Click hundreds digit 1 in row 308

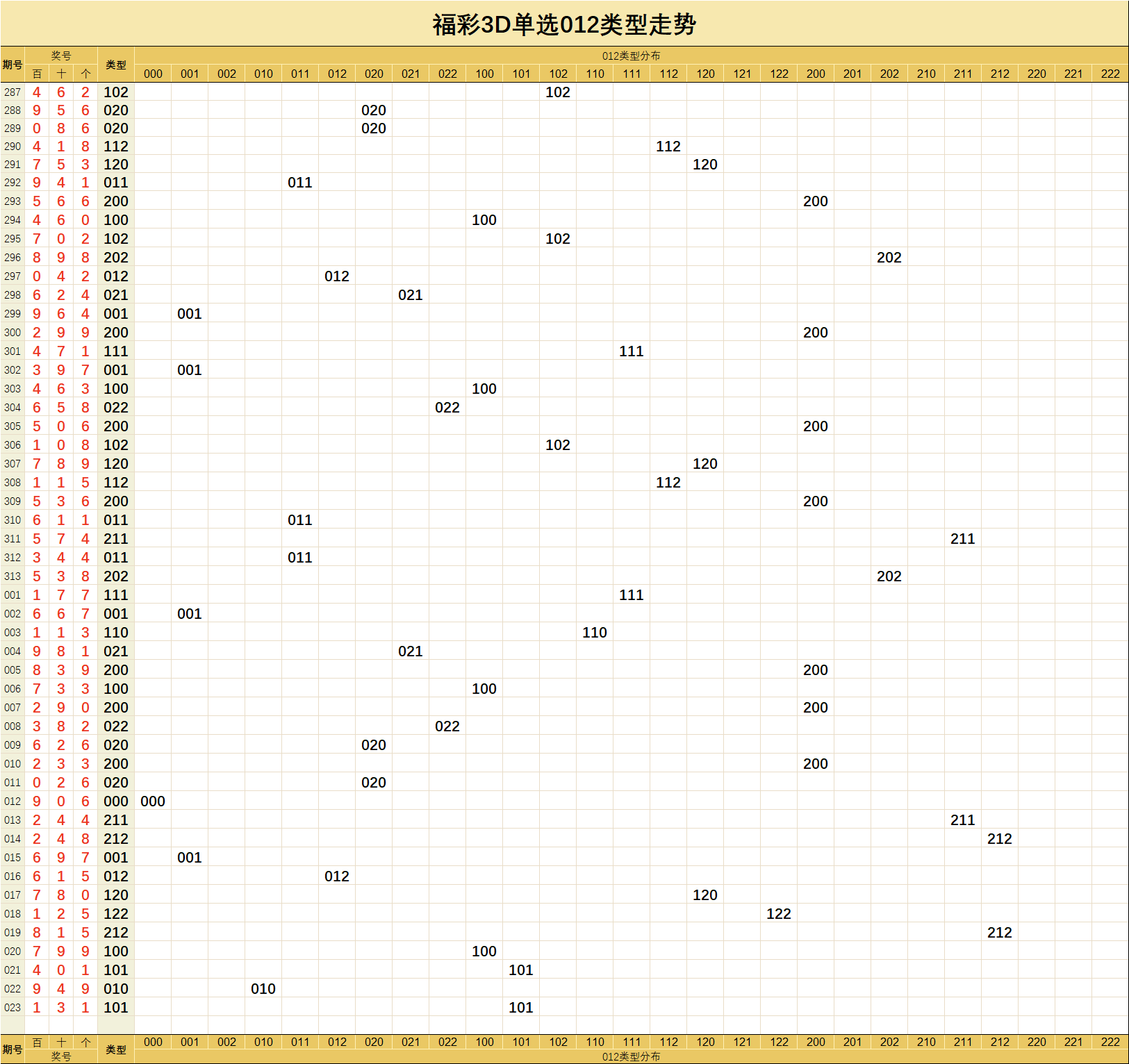(x=37, y=482)
